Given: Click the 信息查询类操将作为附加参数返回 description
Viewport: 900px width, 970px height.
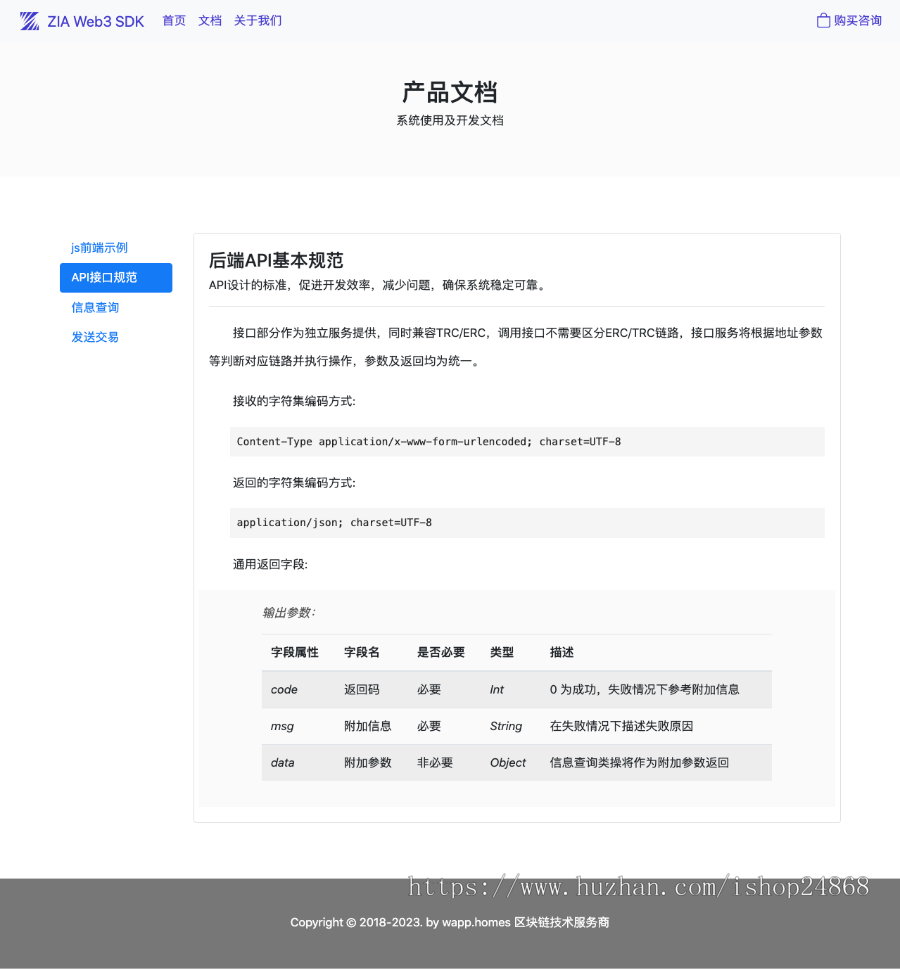Looking at the screenshot, I should tap(639, 762).
